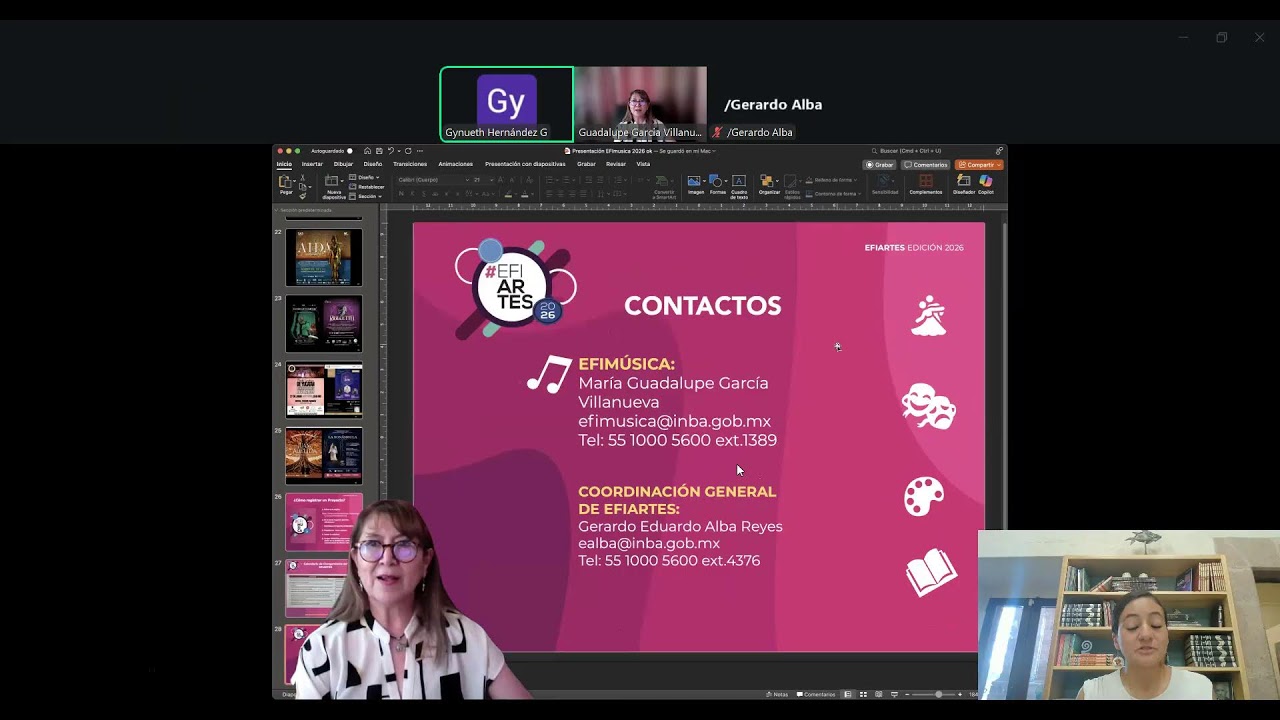Click Gynueth Hernández G participant tile

(507, 104)
